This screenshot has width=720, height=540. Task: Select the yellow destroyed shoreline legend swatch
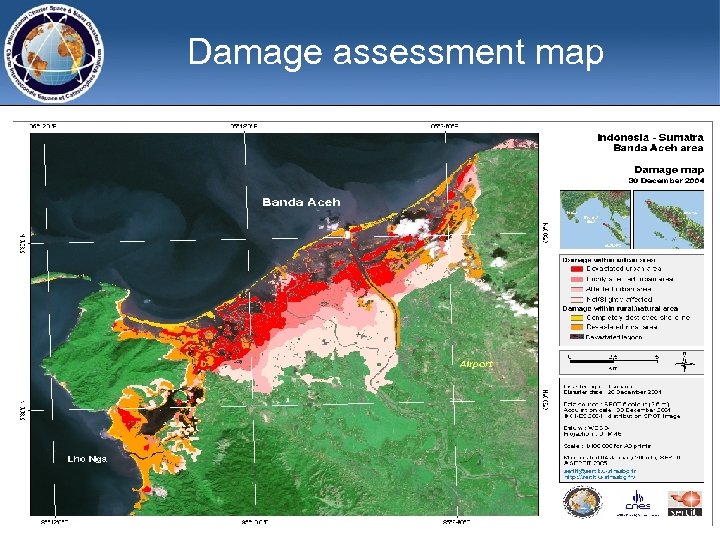click(x=576, y=318)
